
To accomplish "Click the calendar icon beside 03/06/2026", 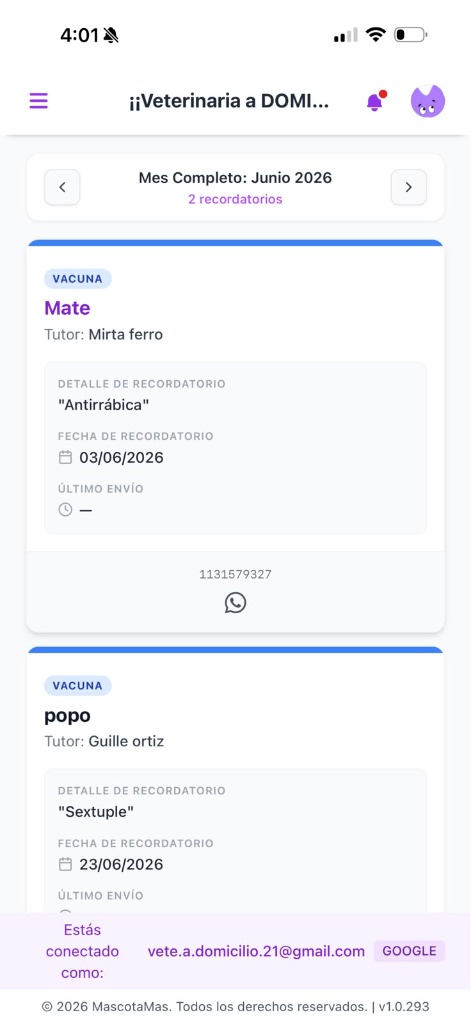I will [65, 457].
